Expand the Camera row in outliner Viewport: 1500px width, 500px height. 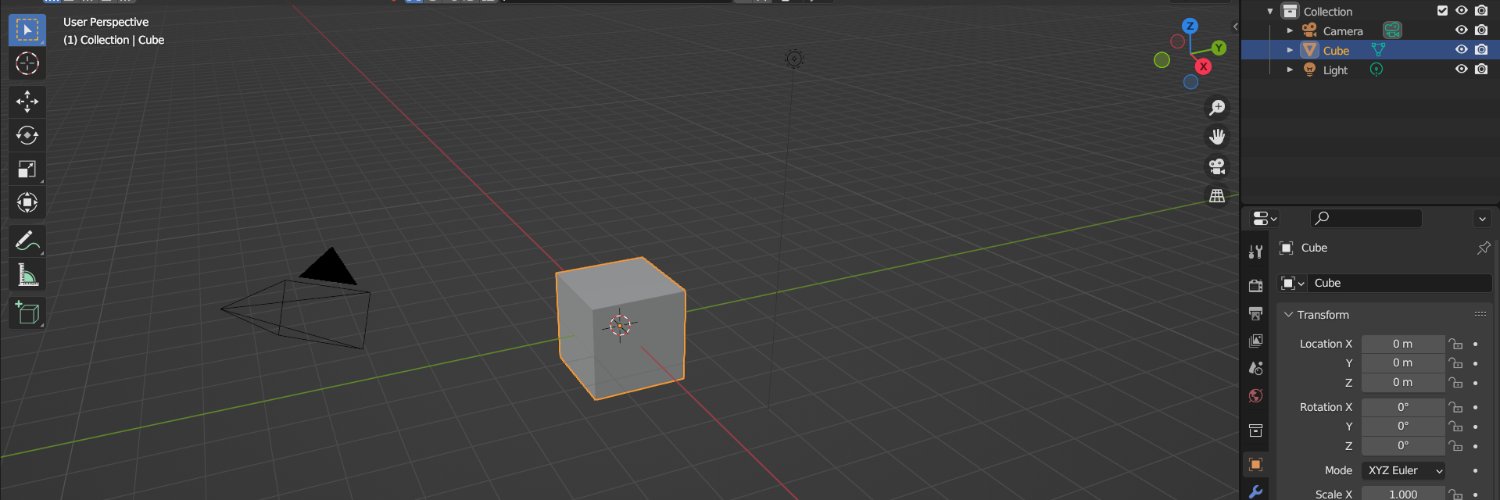click(x=1290, y=31)
